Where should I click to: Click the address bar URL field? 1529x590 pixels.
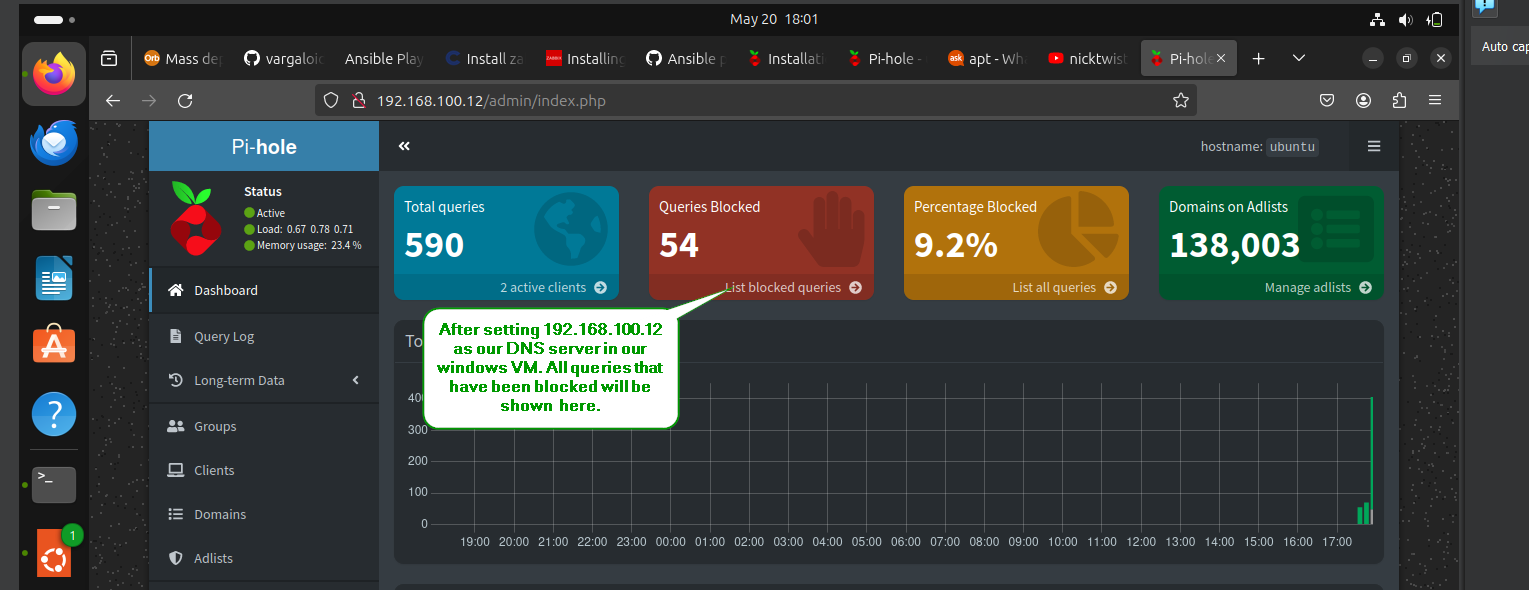755,100
